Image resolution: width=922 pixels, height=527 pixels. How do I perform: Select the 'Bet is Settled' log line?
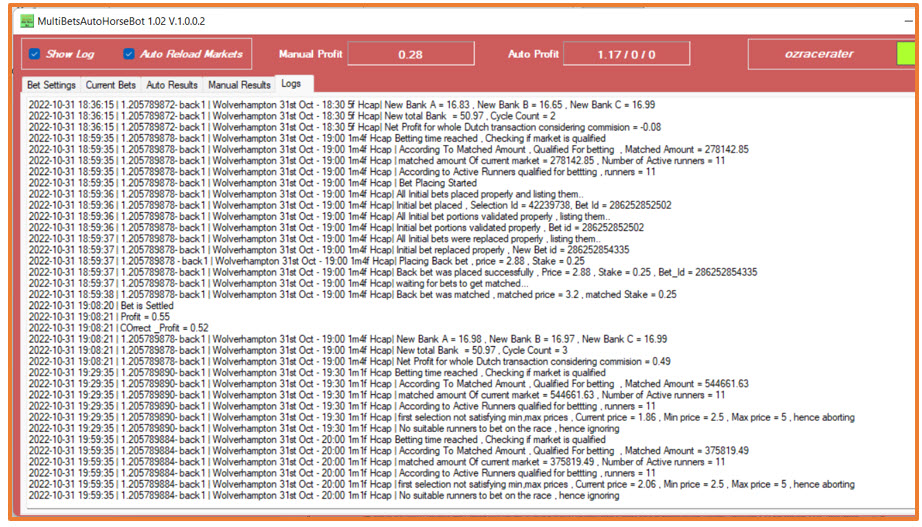[101, 305]
